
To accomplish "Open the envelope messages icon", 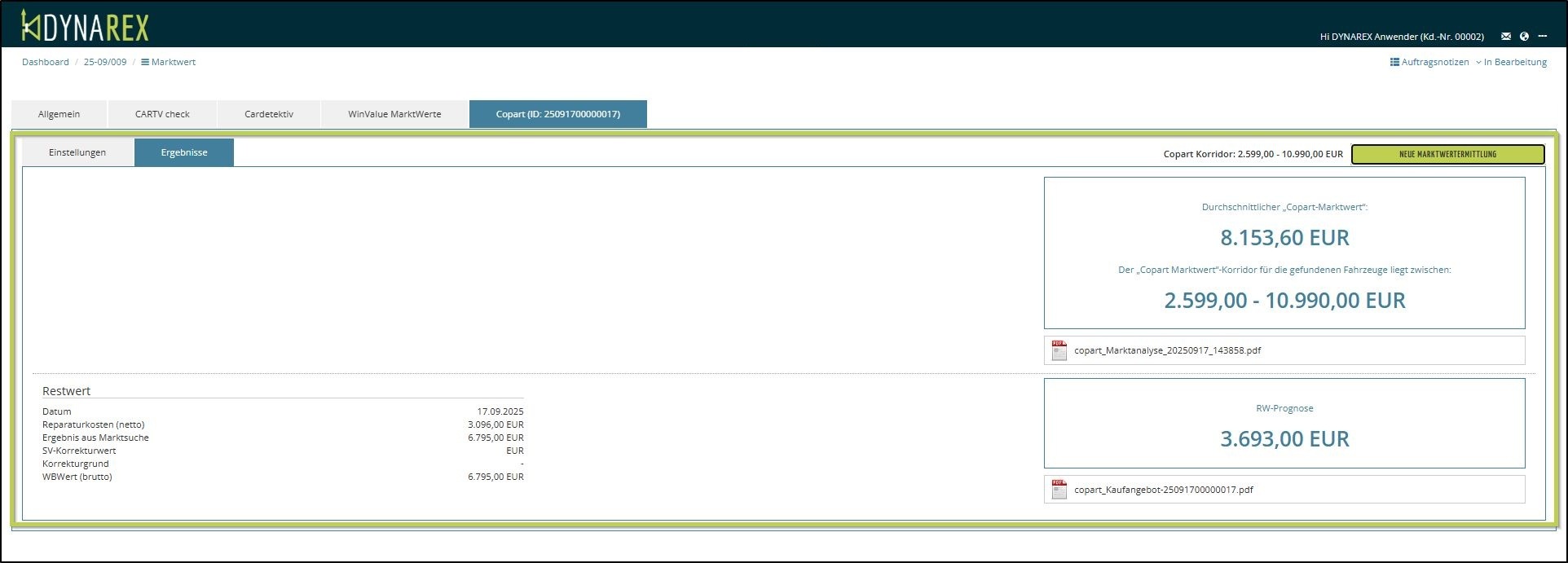I will (x=1506, y=37).
